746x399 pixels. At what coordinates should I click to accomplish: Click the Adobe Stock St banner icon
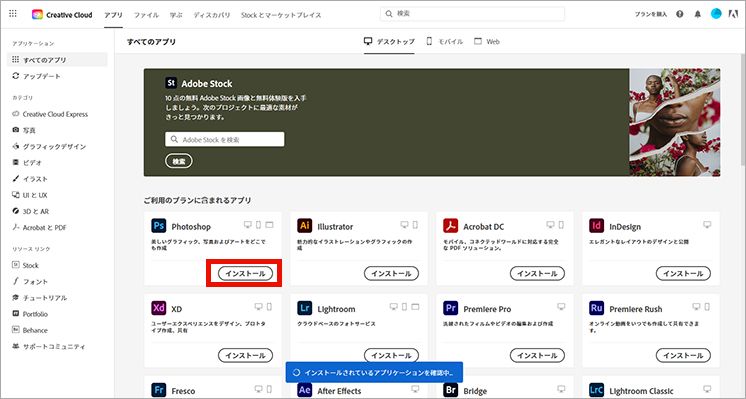point(171,83)
